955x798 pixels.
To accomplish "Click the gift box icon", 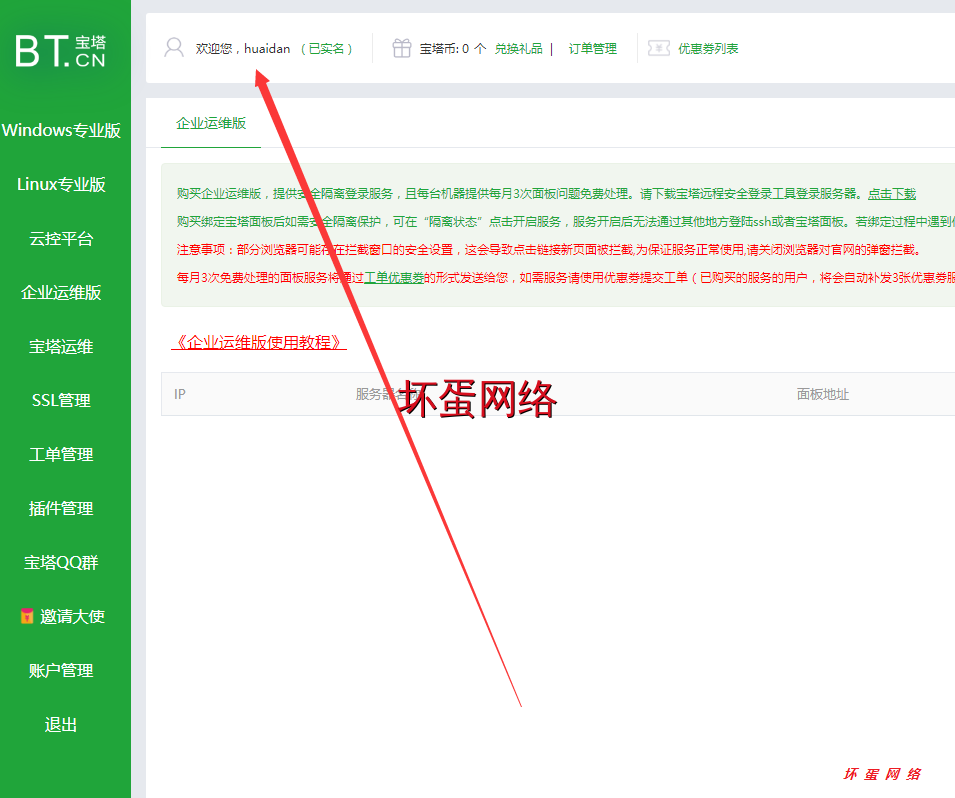I will (401, 48).
